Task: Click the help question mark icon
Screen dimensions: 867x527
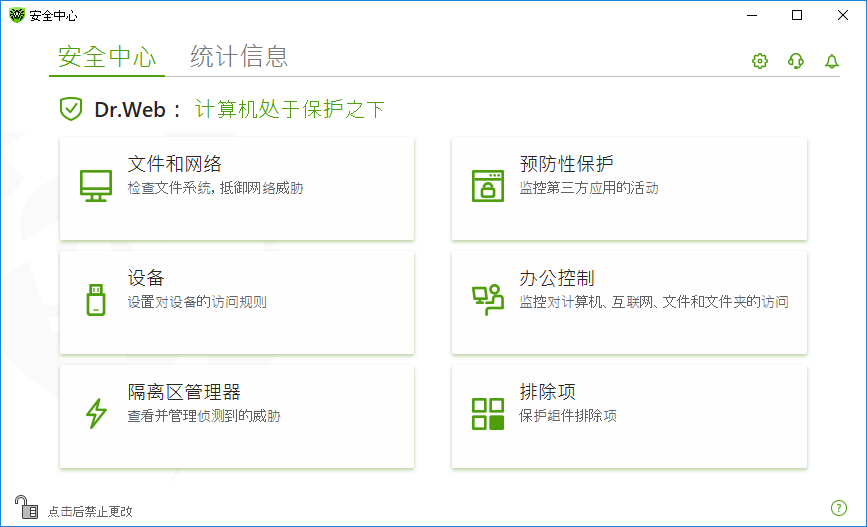Action: [x=839, y=508]
